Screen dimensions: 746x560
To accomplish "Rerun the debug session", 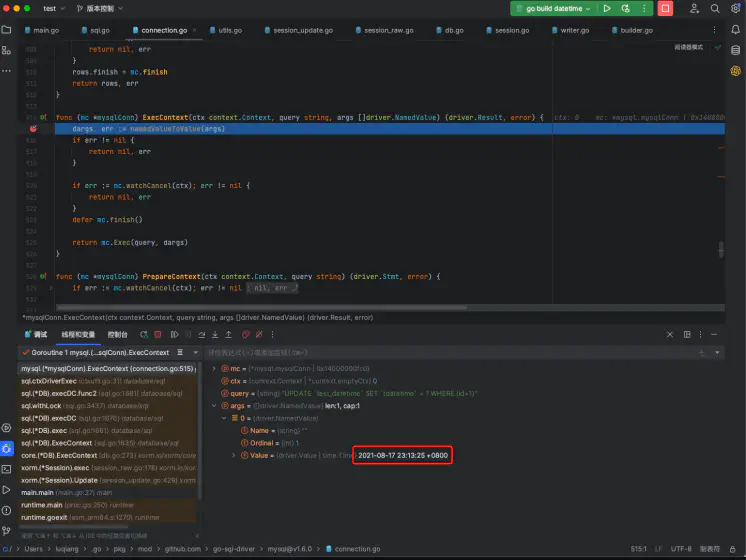I will (144, 334).
